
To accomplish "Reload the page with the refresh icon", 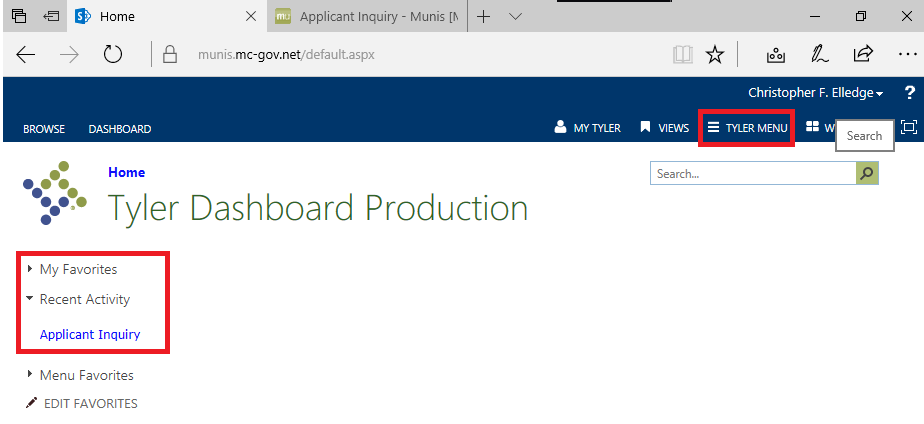I will [x=112, y=55].
